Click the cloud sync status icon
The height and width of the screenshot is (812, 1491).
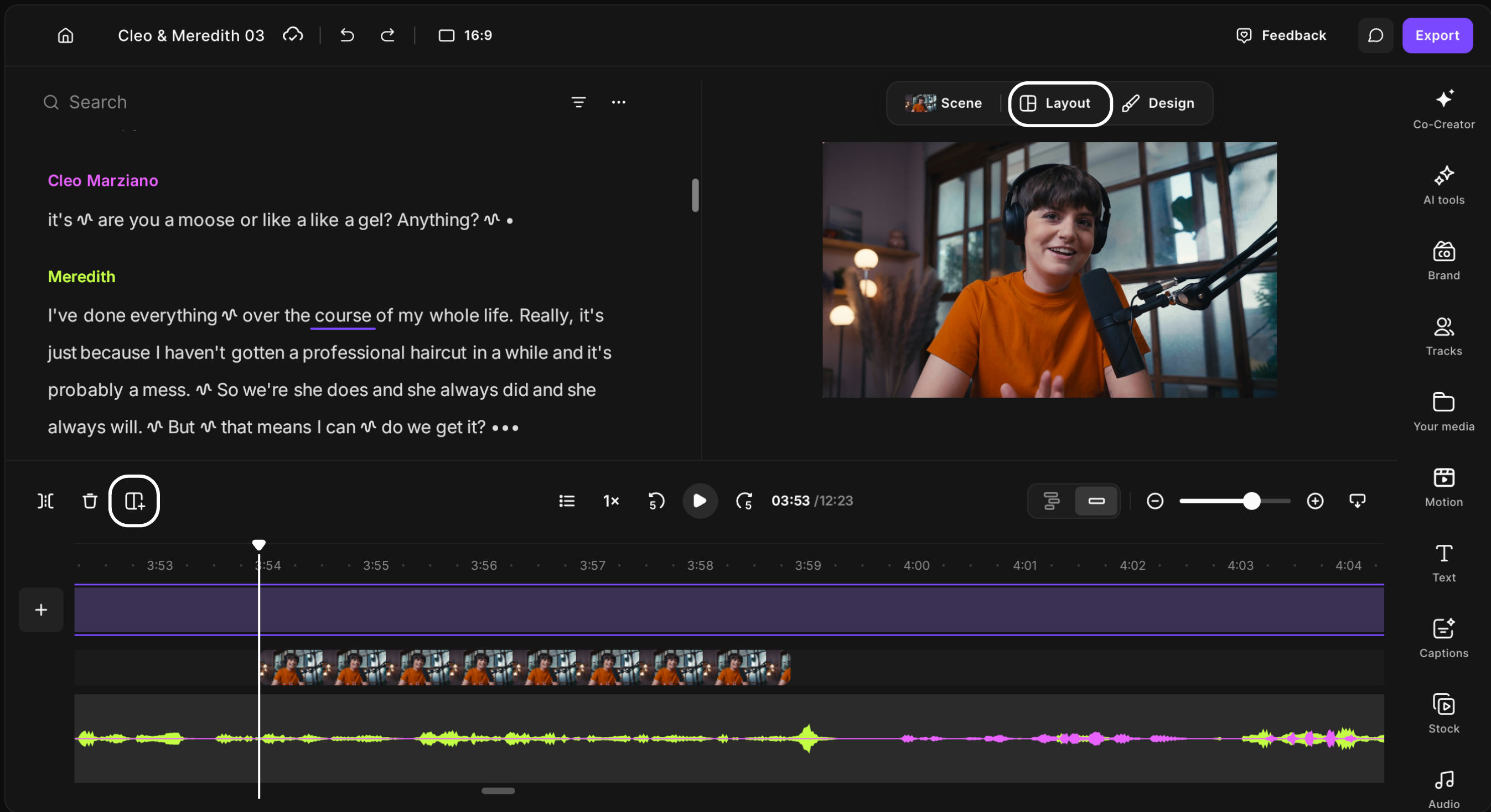293,35
